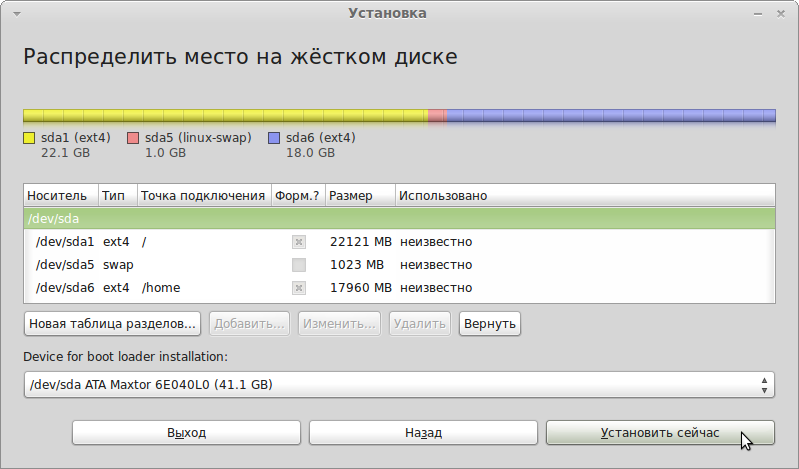The image size is (799, 469).
Task: Click the blue sda6 legend swatch
Action: tap(274, 138)
